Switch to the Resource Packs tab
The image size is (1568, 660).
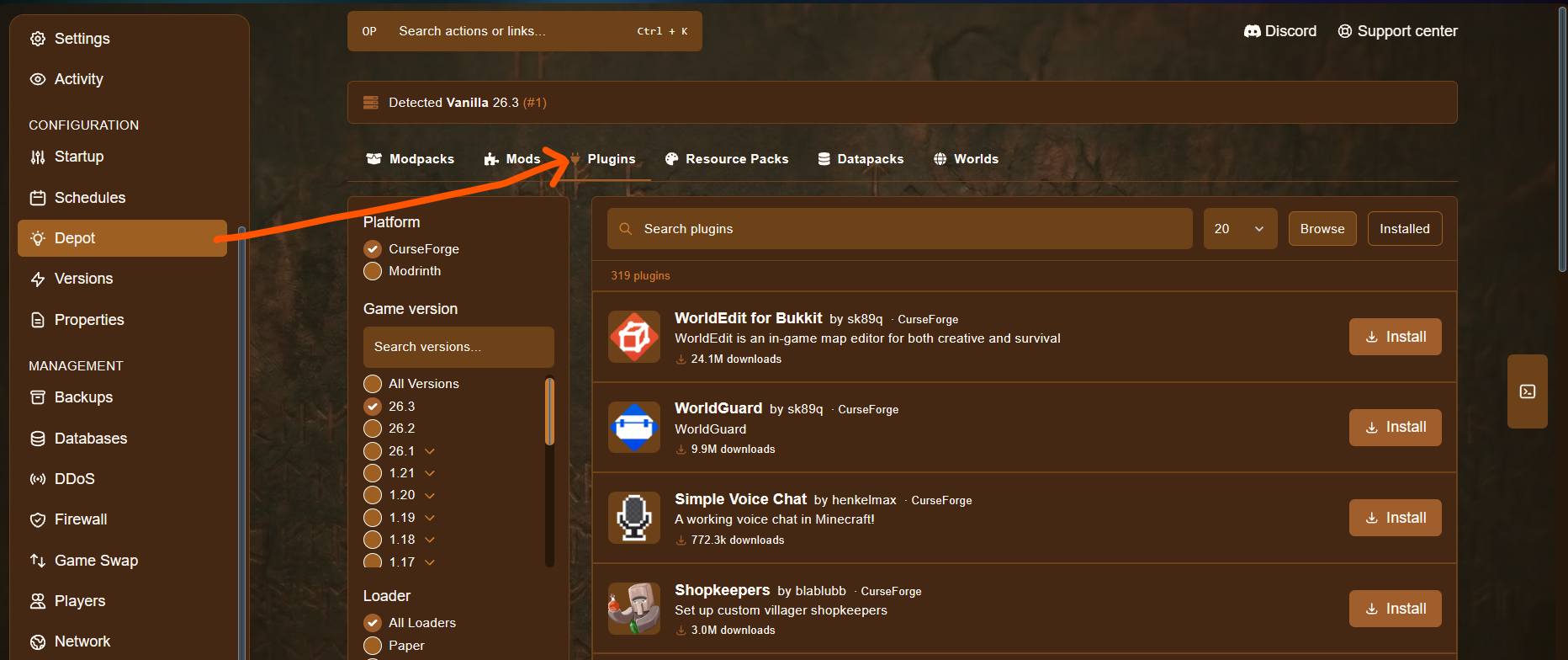(727, 159)
